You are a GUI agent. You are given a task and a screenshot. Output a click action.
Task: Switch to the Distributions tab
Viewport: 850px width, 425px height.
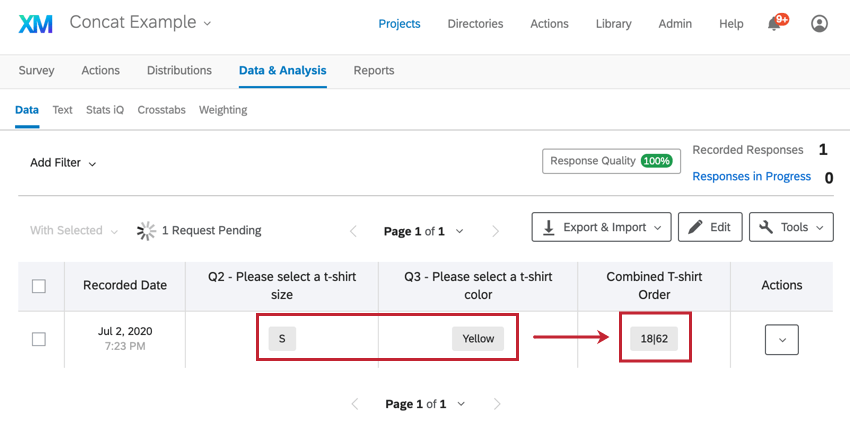(179, 70)
